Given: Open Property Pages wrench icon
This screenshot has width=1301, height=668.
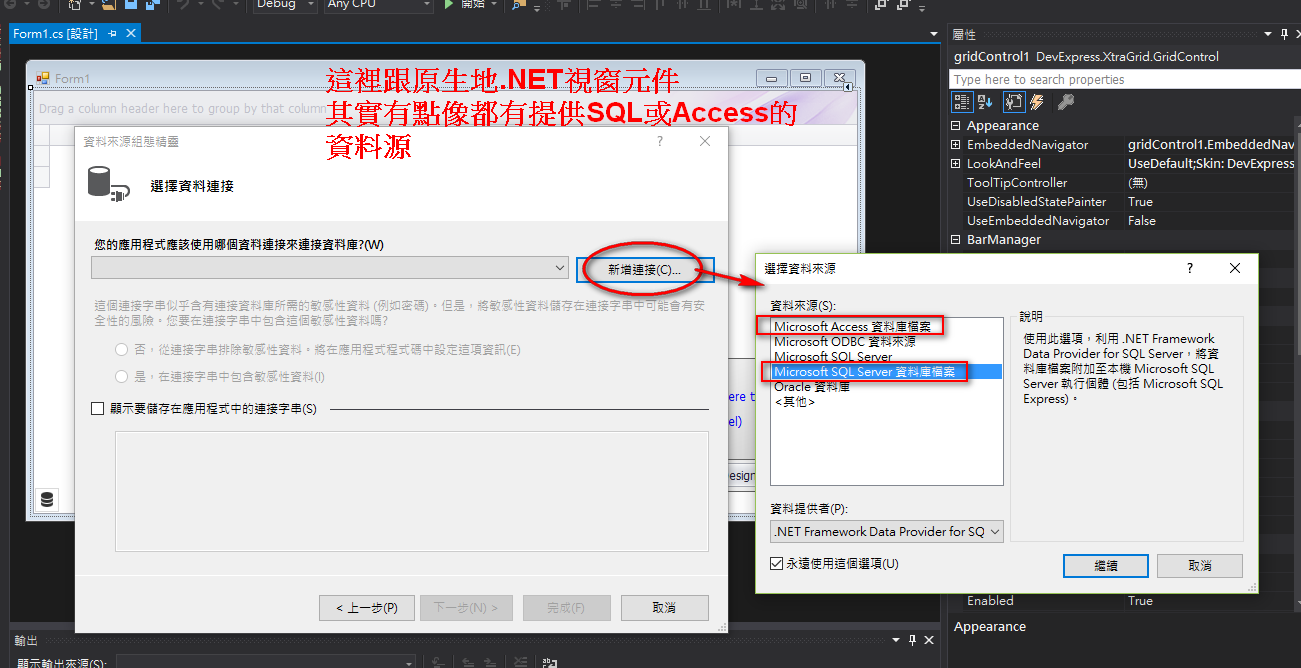Looking at the screenshot, I should [x=1066, y=102].
